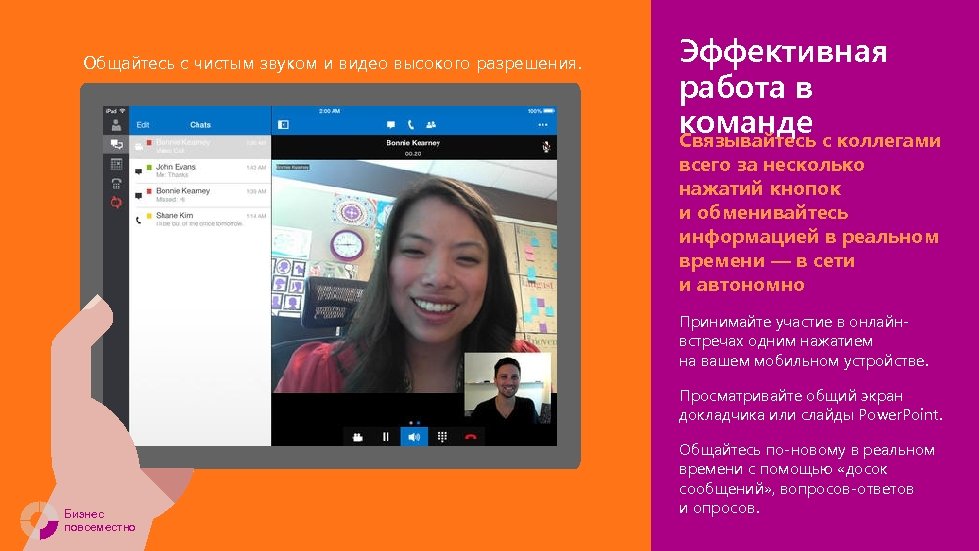Toggle the side panel icon in the call header
The width and height of the screenshot is (979, 551).
pyautogui.click(x=283, y=125)
